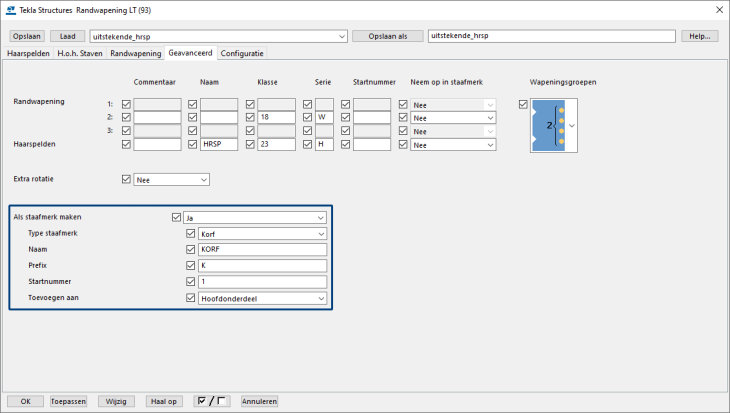Viewport: 730px width, 413px height.
Task: Toggle the checkbox next to Prefix field
Action: [191, 266]
